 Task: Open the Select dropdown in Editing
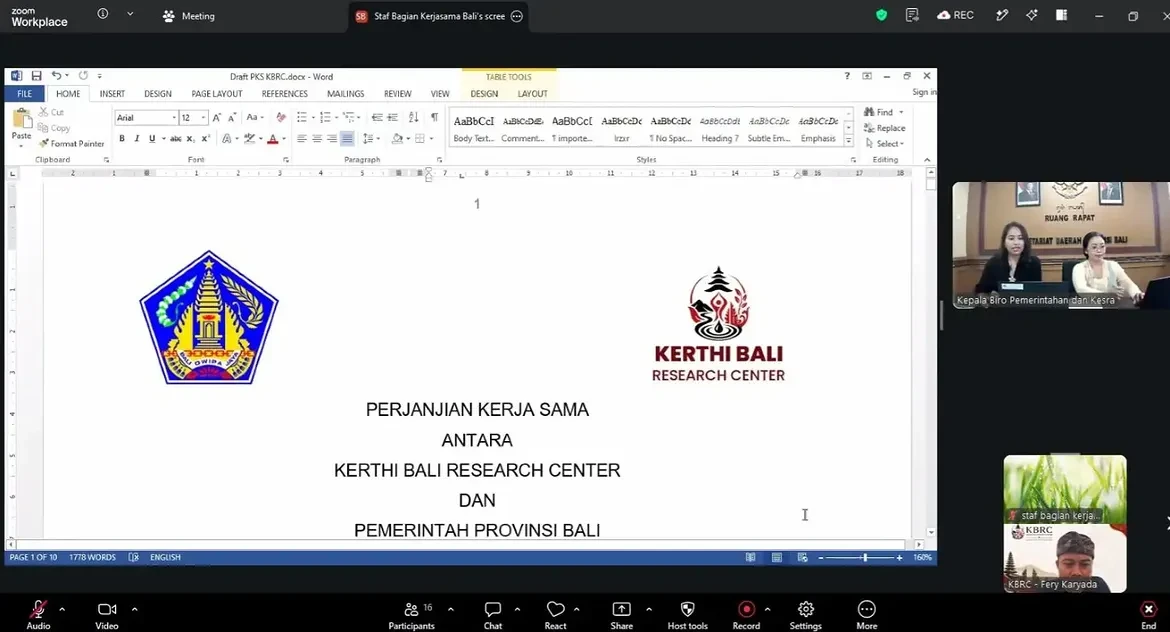(885, 143)
